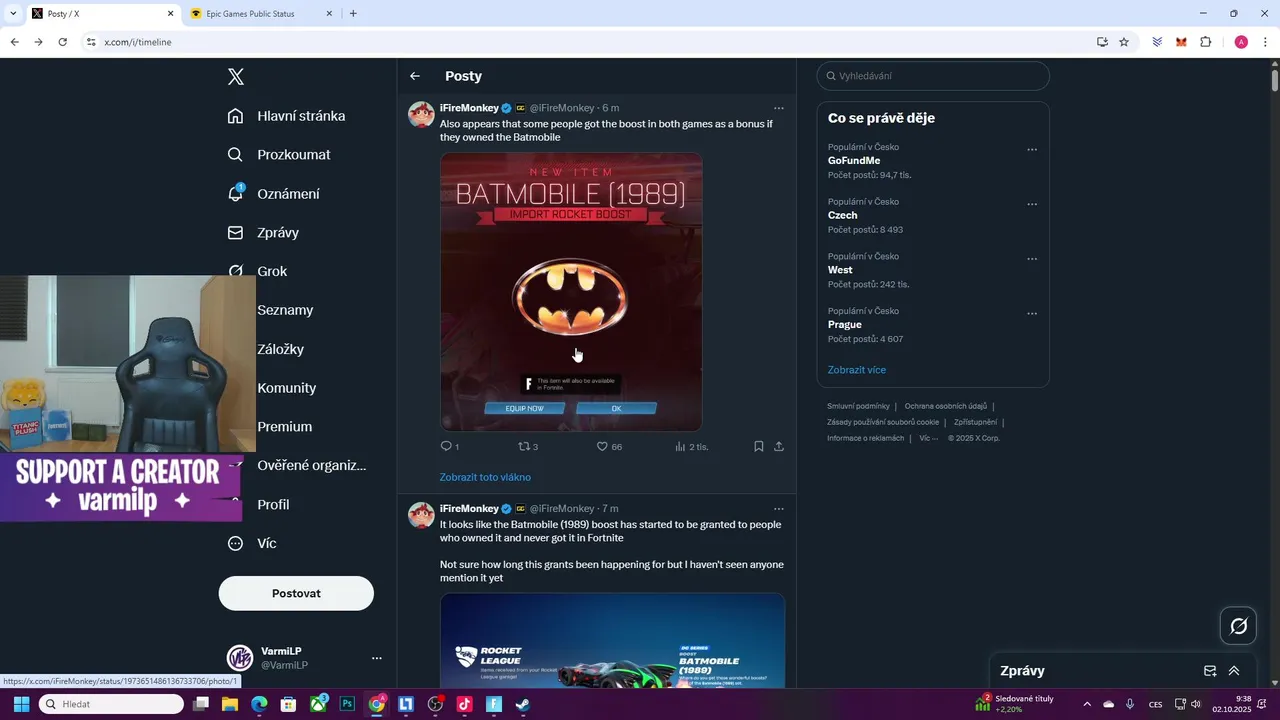Open the reply icon on Batmobile bonus post

click(447, 446)
